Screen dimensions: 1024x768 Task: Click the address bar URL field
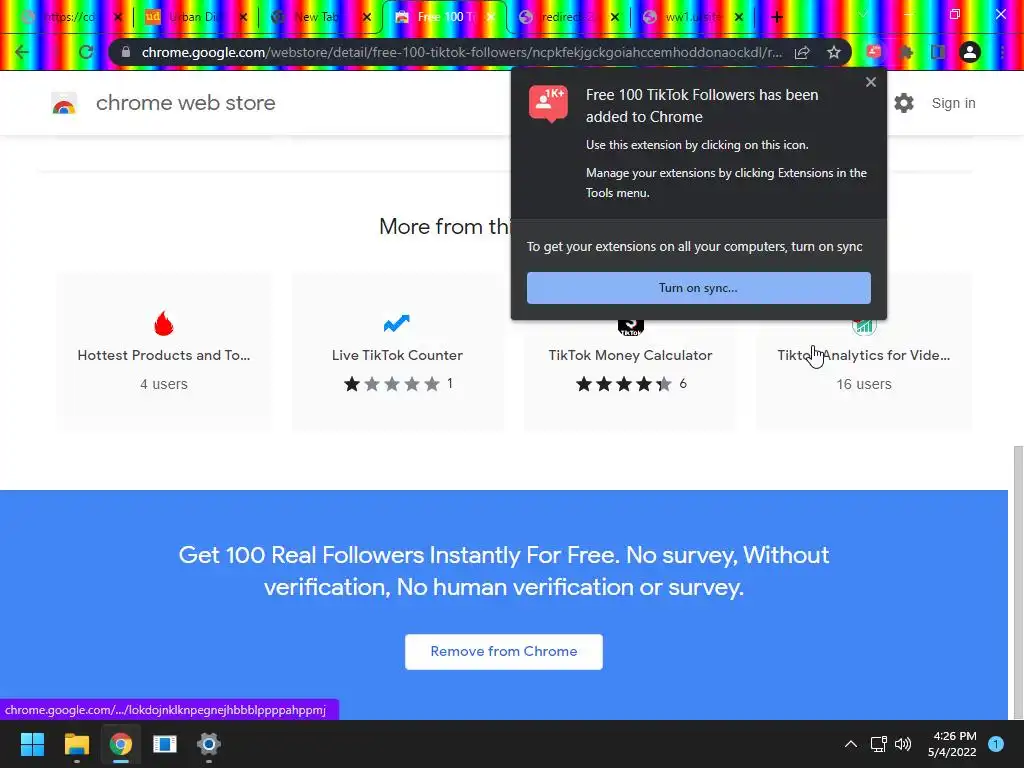(461, 52)
